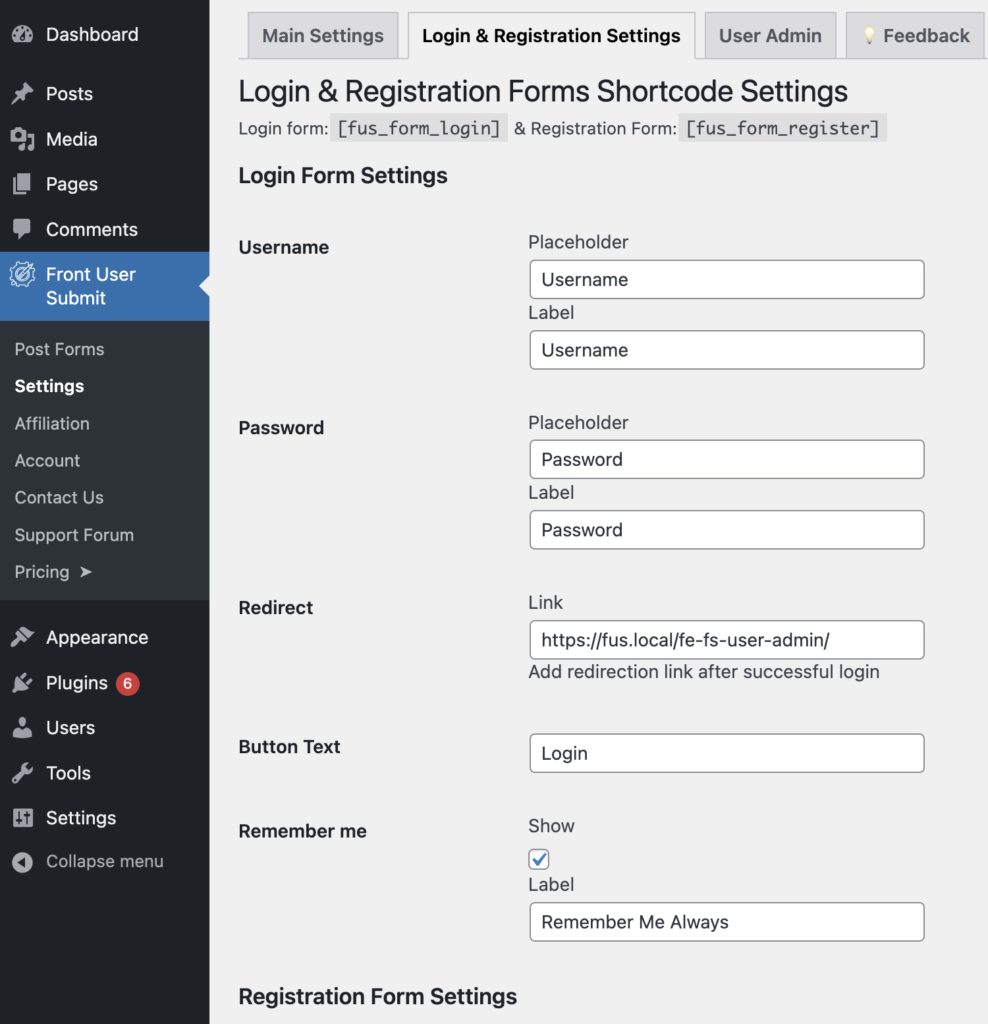Expand the Pricing submenu item
Viewport: 988px width, 1024px height.
click(x=53, y=572)
